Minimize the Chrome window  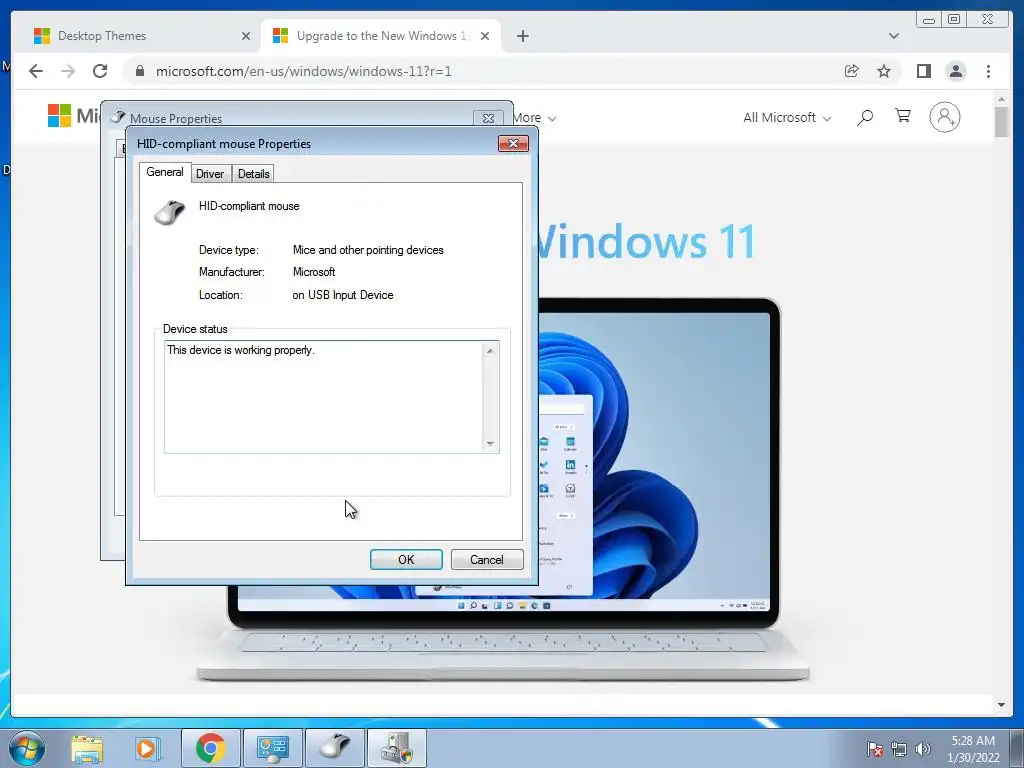tap(928, 20)
